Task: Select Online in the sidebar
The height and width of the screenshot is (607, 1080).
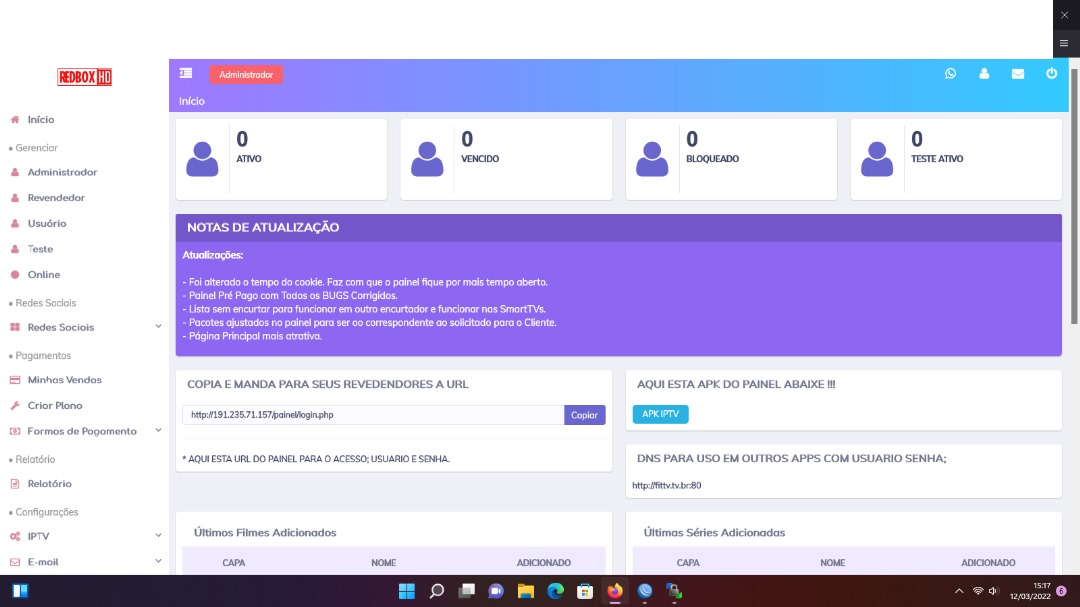Action: coord(44,275)
